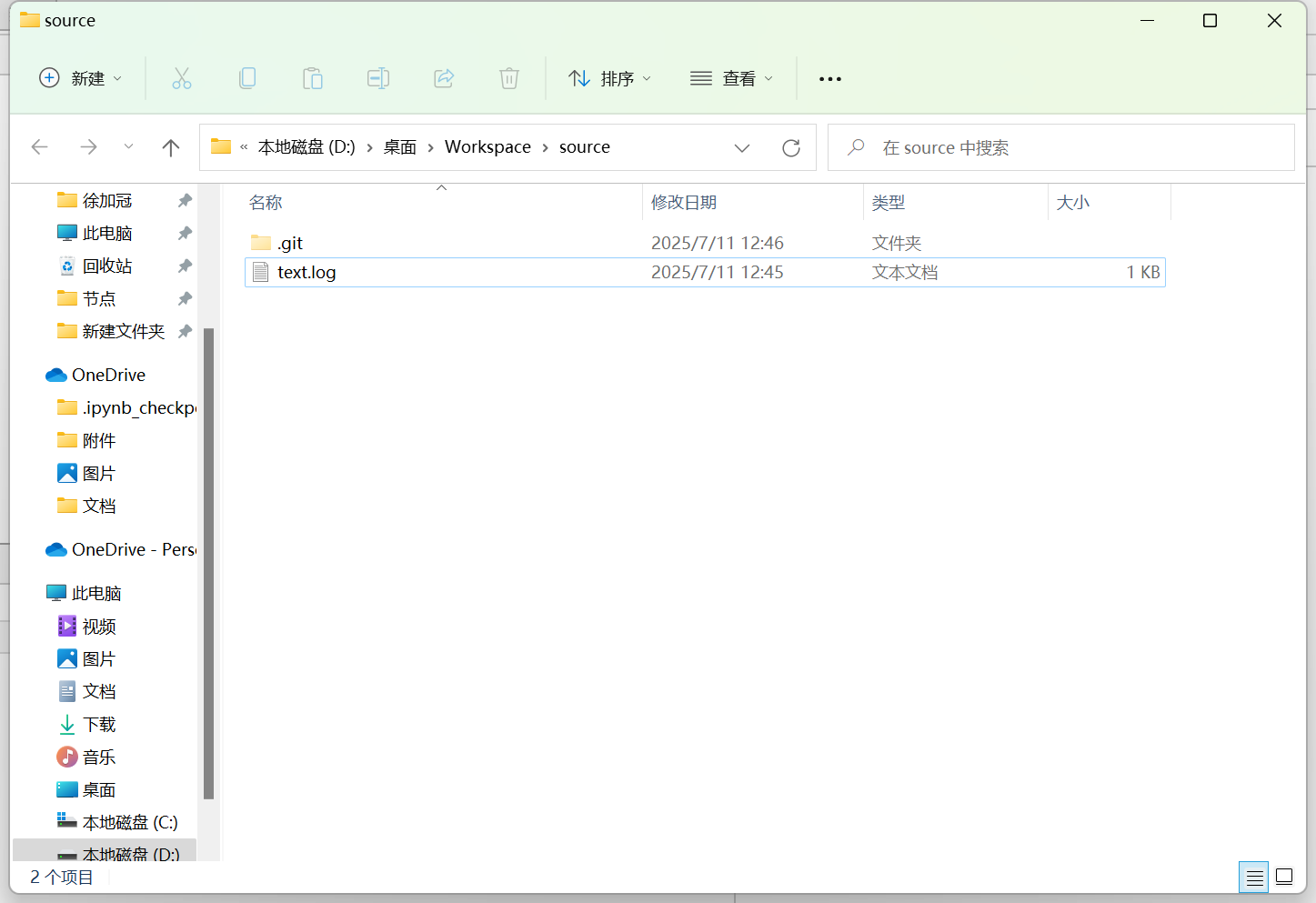Open recent locations chevron dropdown
The height and width of the screenshot is (903, 1316).
tap(128, 147)
